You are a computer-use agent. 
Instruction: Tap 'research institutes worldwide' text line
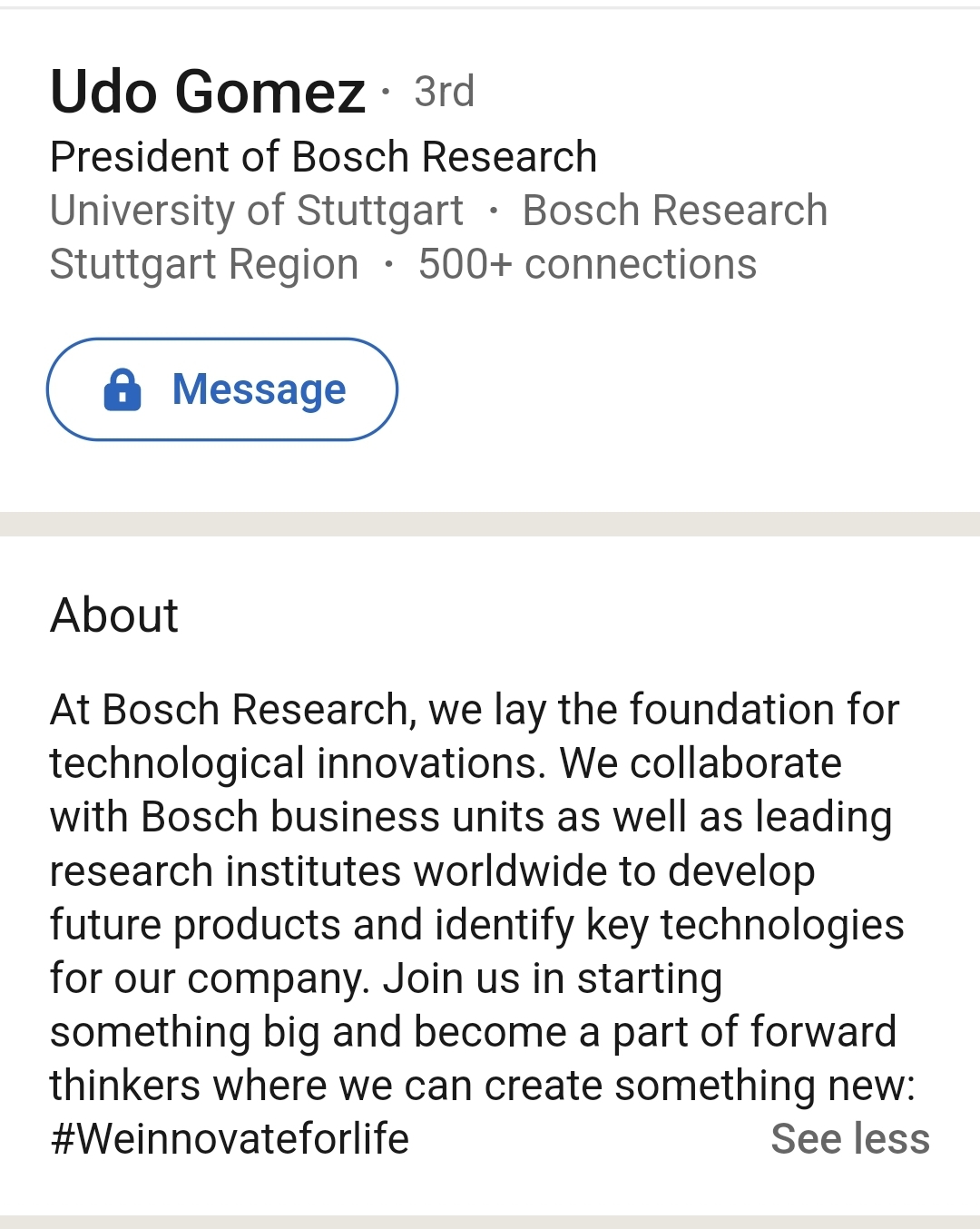432,870
